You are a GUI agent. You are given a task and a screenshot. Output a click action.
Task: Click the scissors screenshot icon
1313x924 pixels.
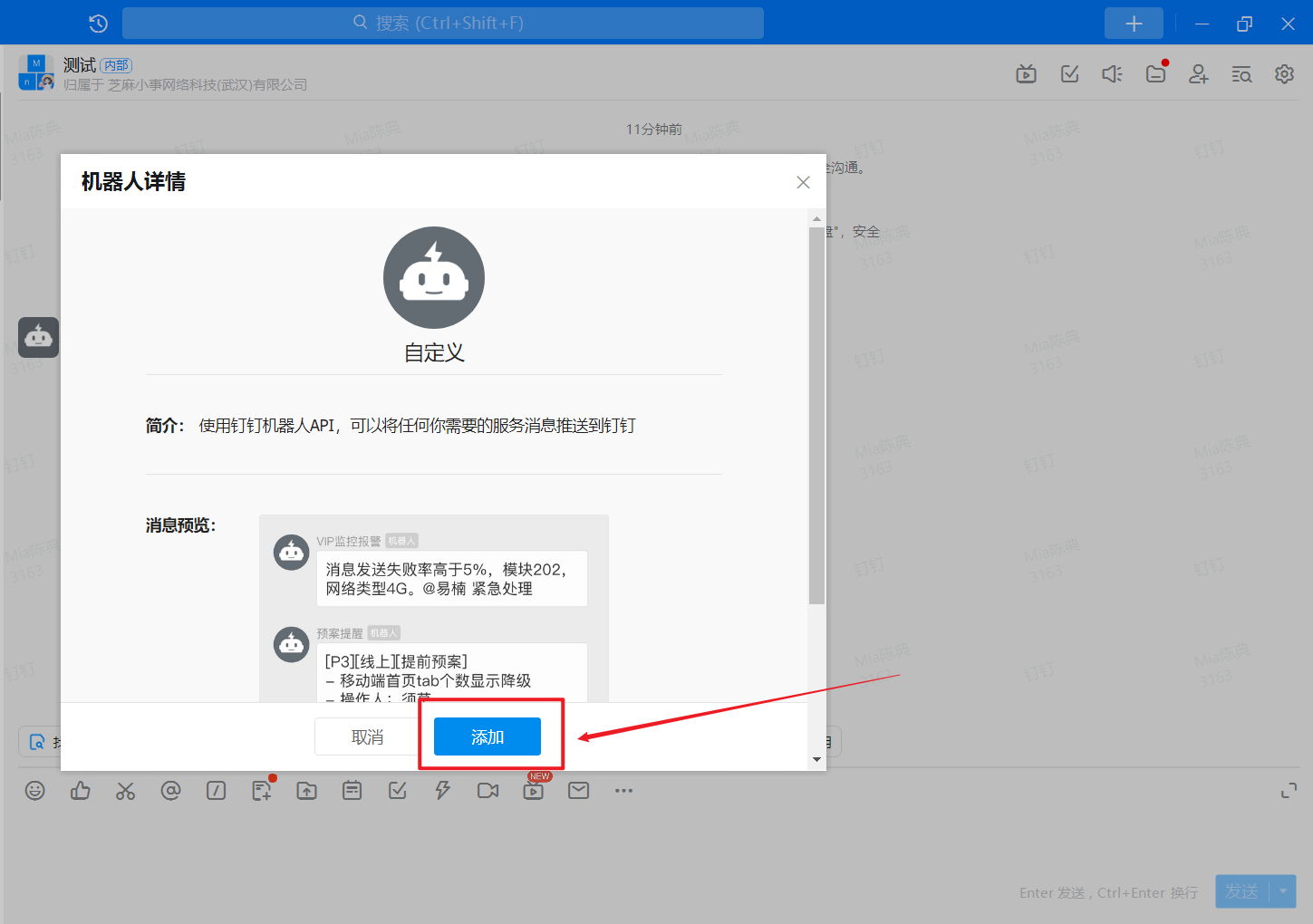[x=125, y=791]
